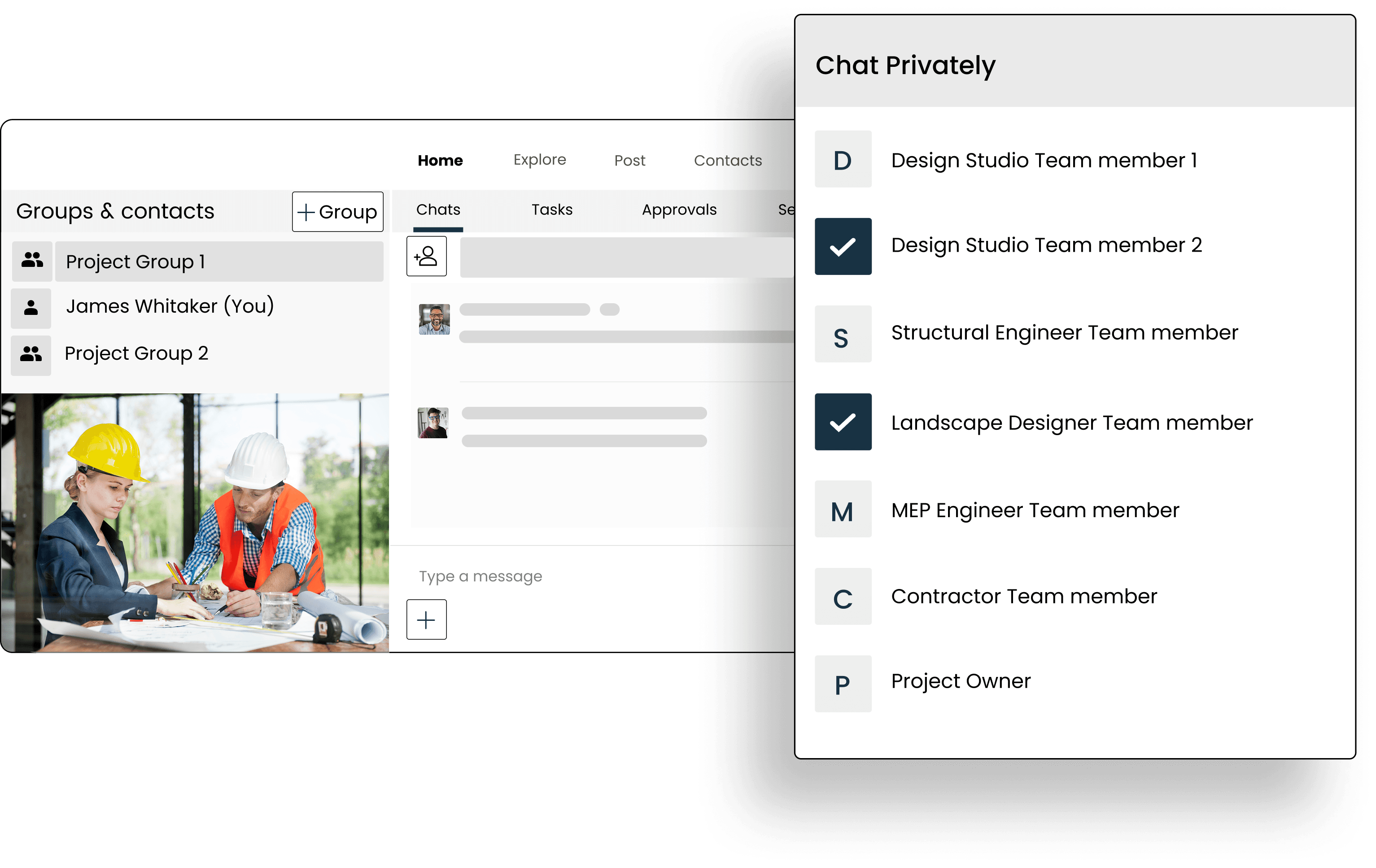The width and height of the screenshot is (1376, 868).
Task: Select Project Group 2 in contacts list
Action: 136,354
